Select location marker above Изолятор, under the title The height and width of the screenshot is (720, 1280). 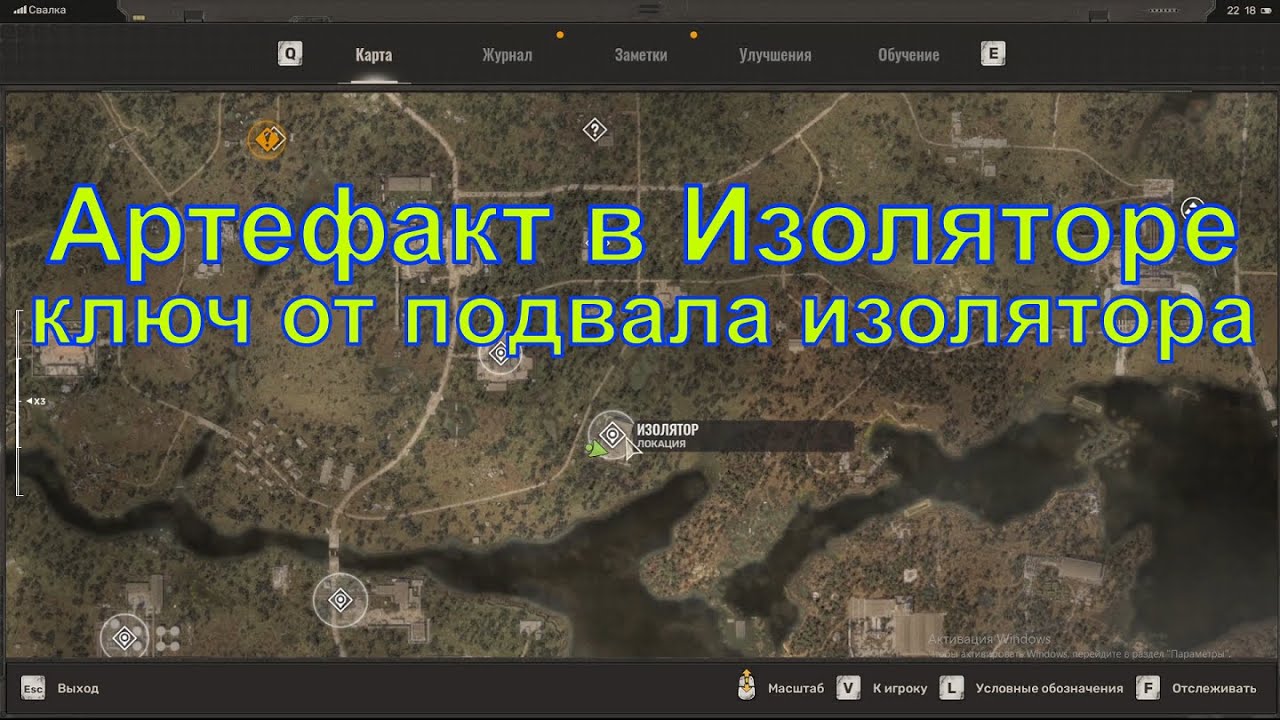pos(500,352)
